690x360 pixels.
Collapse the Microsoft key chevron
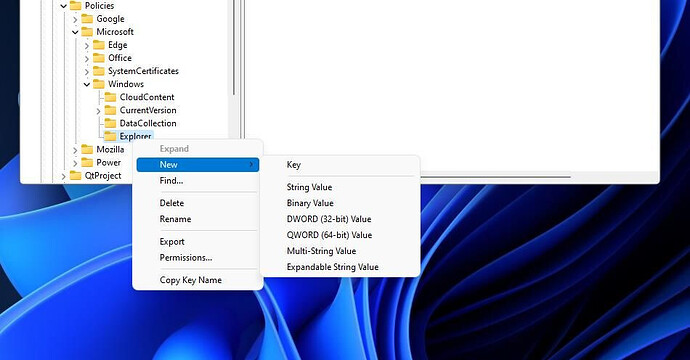point(75,32)
